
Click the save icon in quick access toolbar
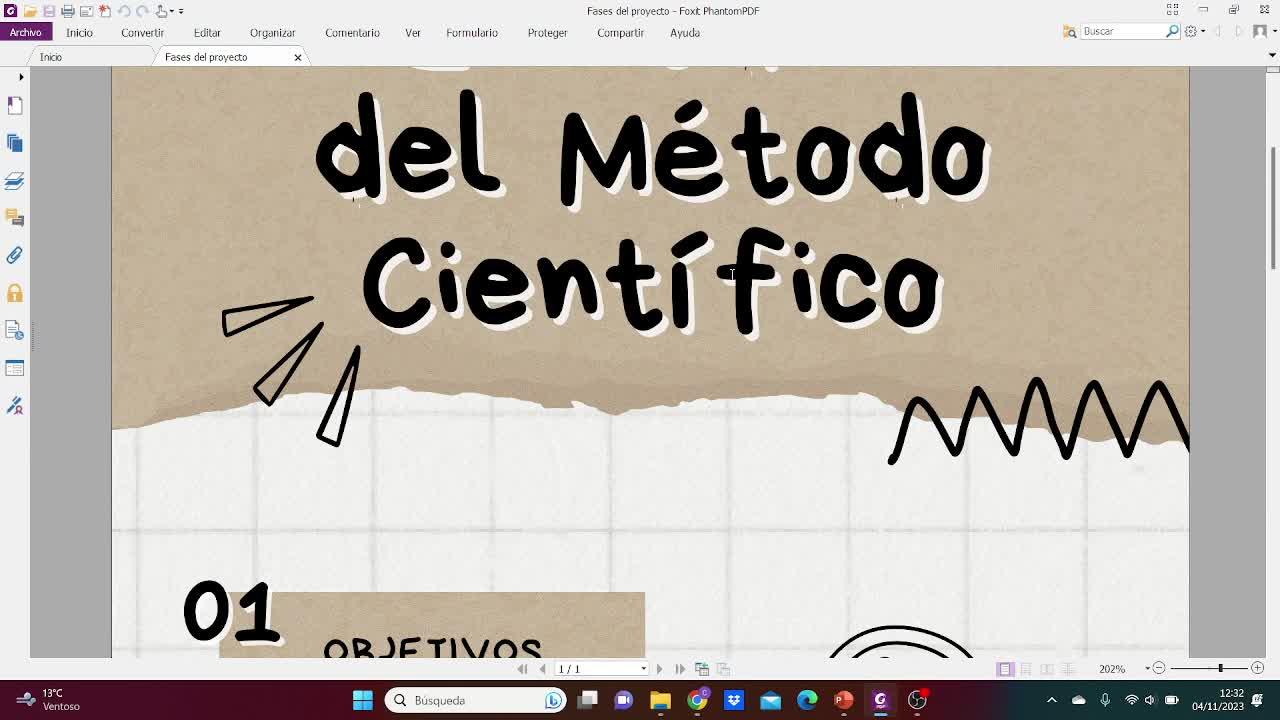[x=49, y=11]
